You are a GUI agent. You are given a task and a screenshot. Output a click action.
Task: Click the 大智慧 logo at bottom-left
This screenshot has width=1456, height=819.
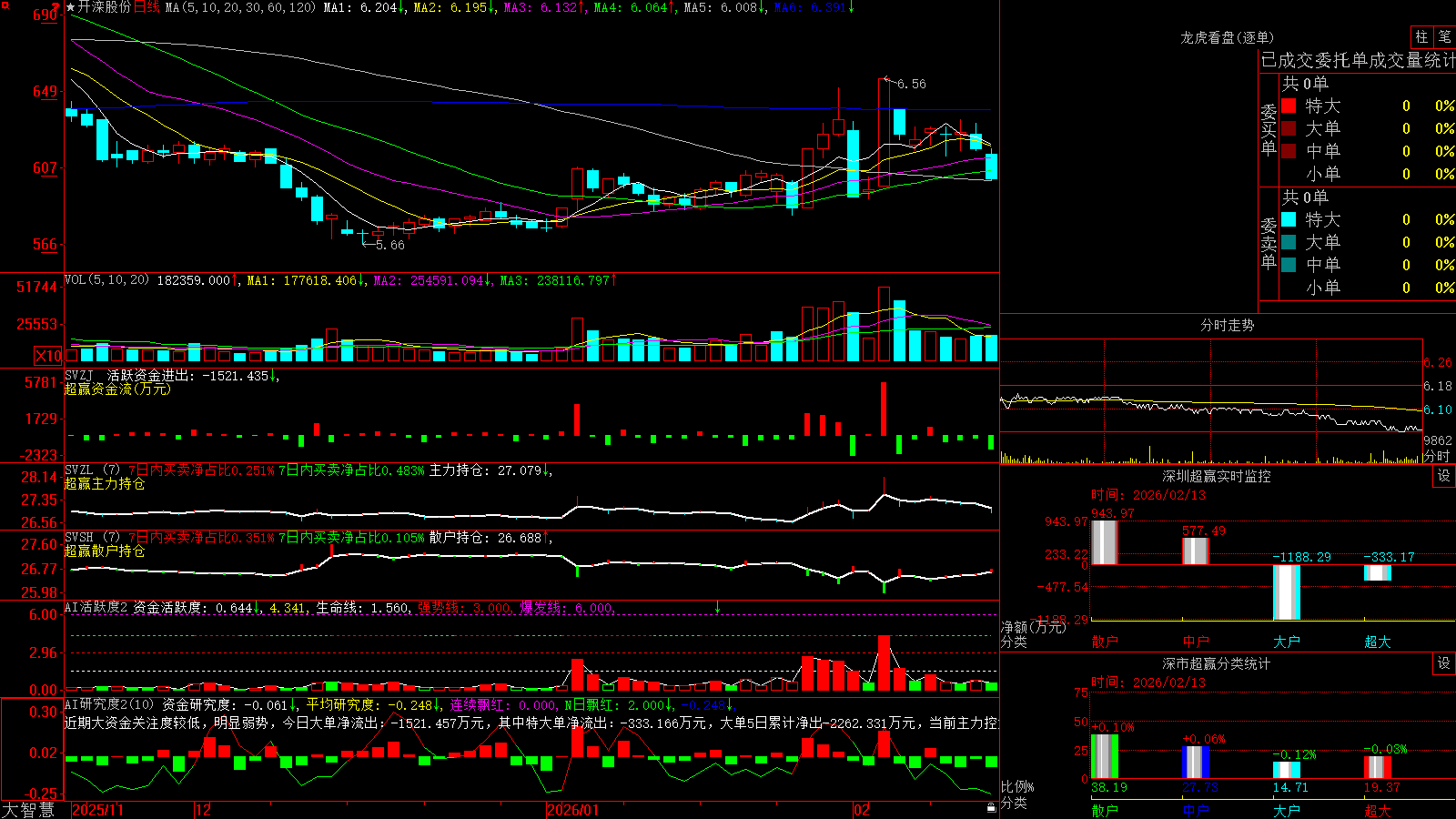tap(28, 810)
